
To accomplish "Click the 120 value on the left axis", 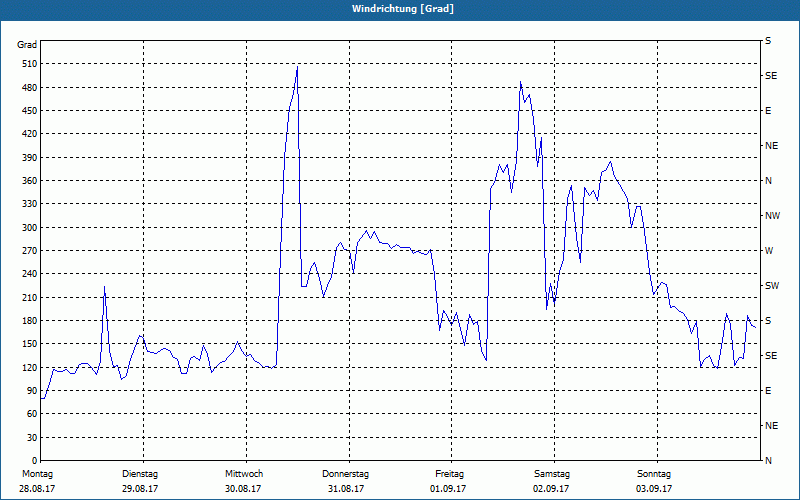I will [x=30, y=367].
